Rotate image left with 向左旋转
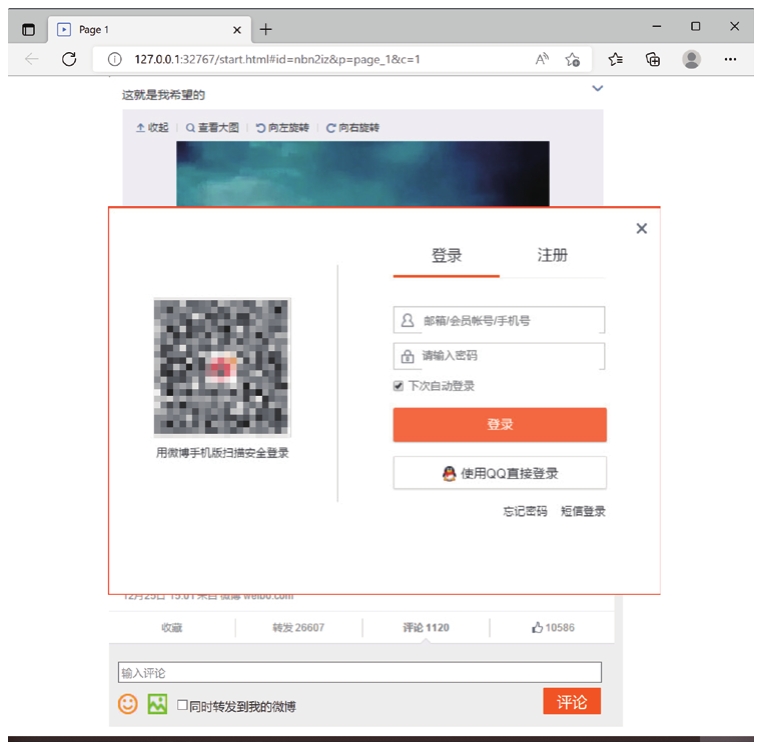 click(x=282, y=127)
